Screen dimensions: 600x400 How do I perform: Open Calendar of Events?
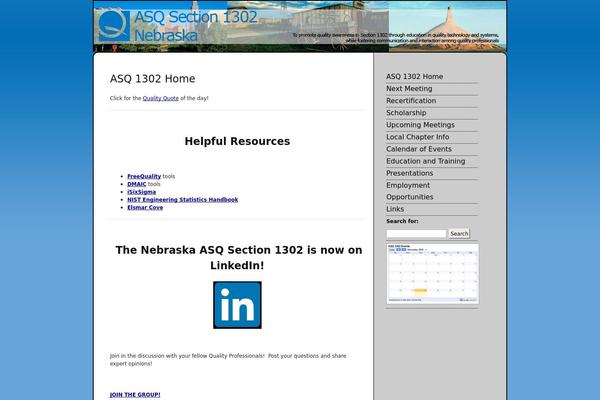[419, 149]
